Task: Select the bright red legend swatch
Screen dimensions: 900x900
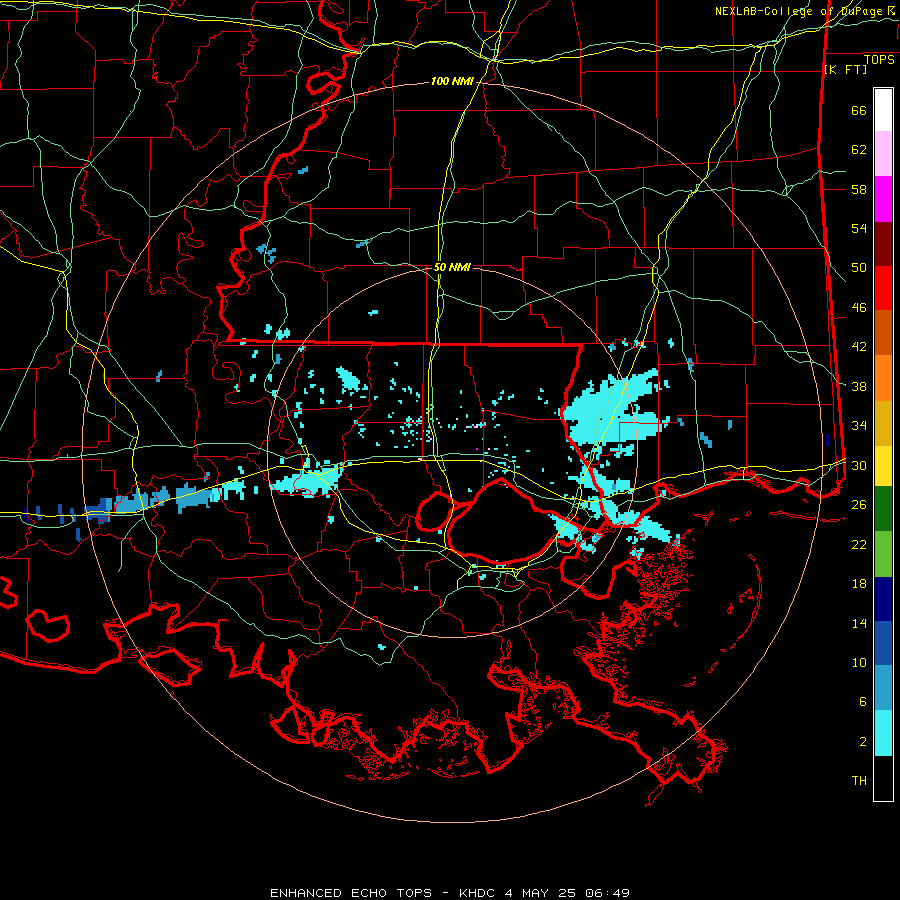Action: [x=883, y=288]
